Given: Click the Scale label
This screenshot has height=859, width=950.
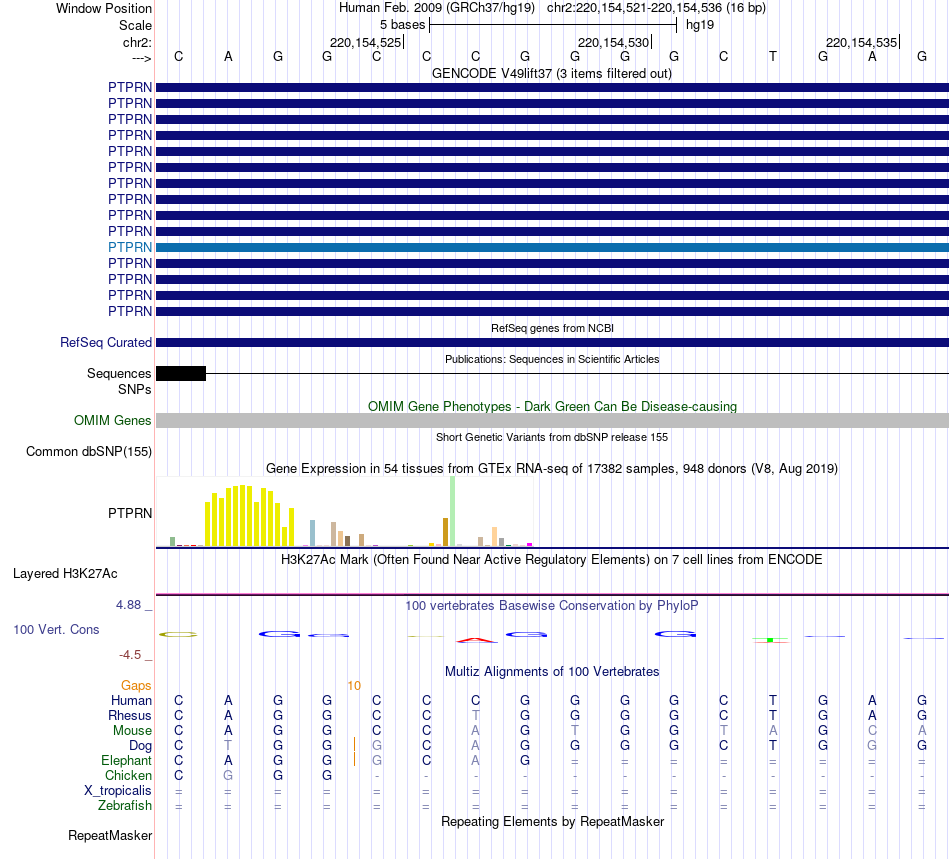Looking at the screenshot, I should pyautogui.click(x=136, y=25).
